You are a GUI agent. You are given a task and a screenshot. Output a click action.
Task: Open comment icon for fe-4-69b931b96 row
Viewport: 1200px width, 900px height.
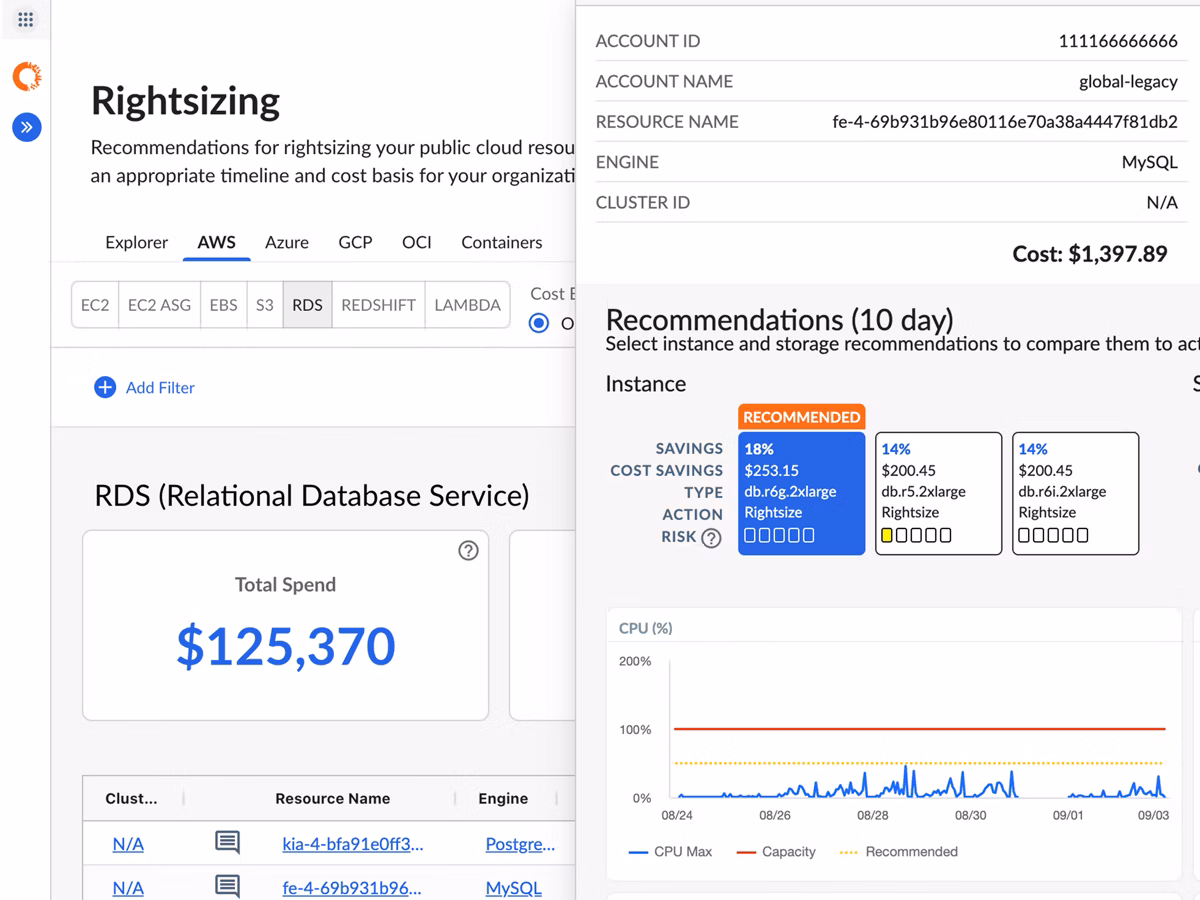(228, 887)
